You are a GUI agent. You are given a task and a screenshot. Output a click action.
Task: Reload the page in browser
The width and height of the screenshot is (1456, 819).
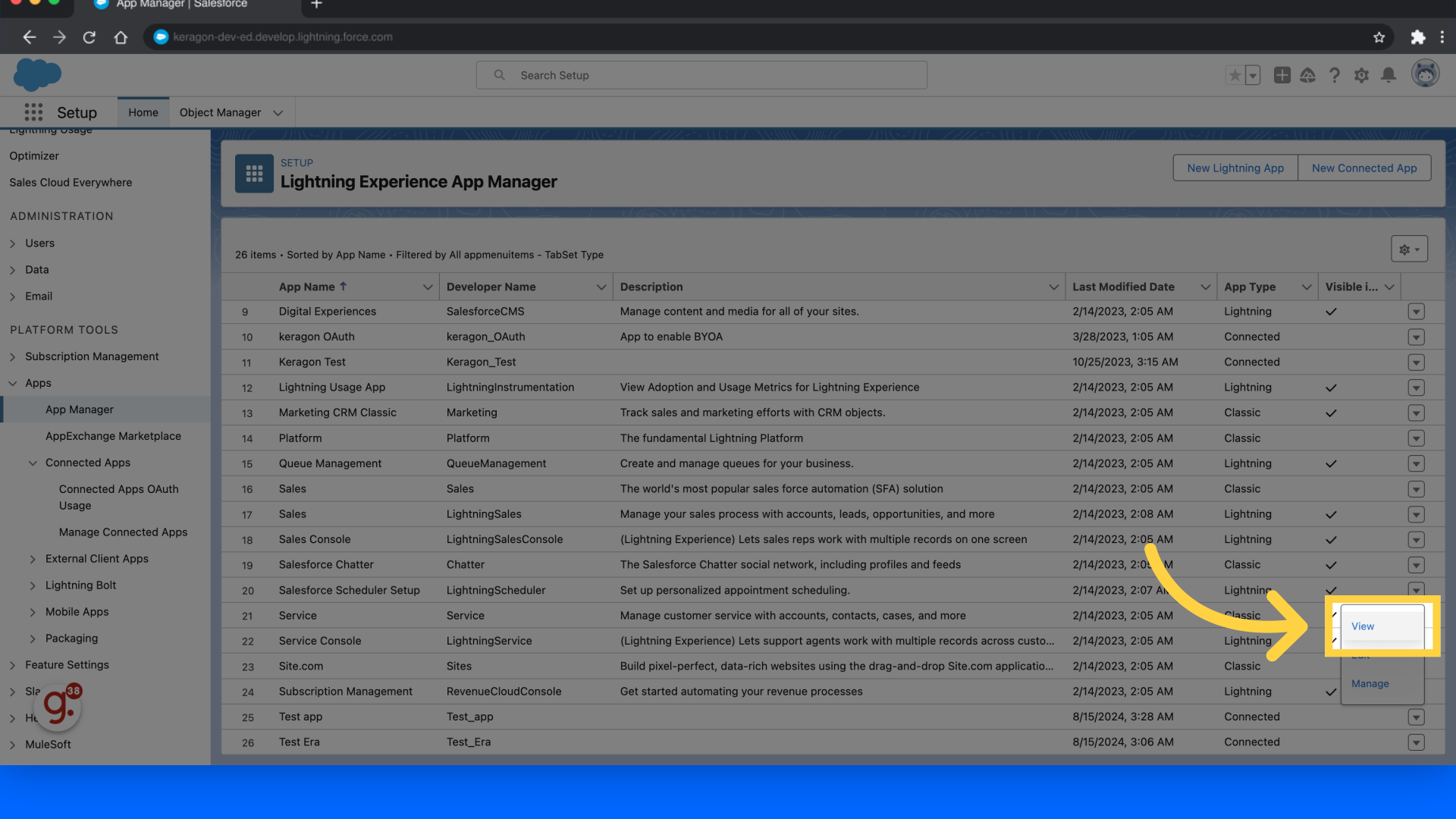(89, 36)
